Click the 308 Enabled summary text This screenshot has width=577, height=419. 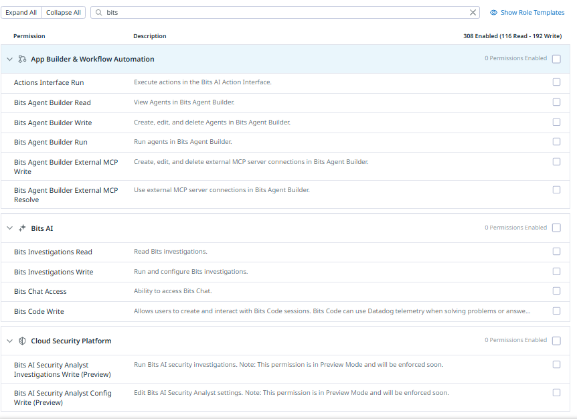513,36
